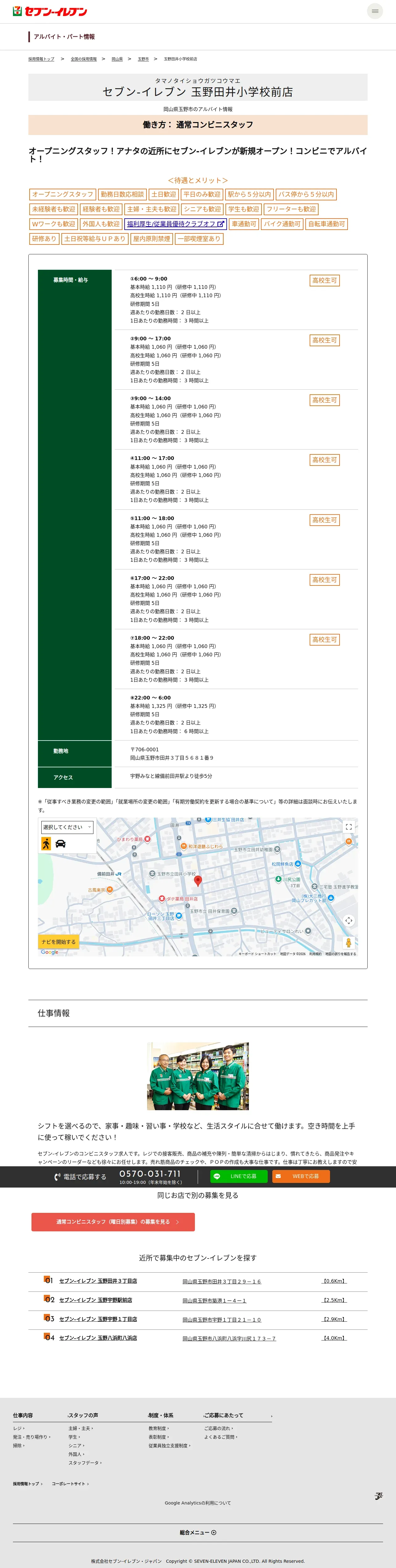Open footer link レジ
Screen dimensions: 396x1568
(x=19, y=1428)
